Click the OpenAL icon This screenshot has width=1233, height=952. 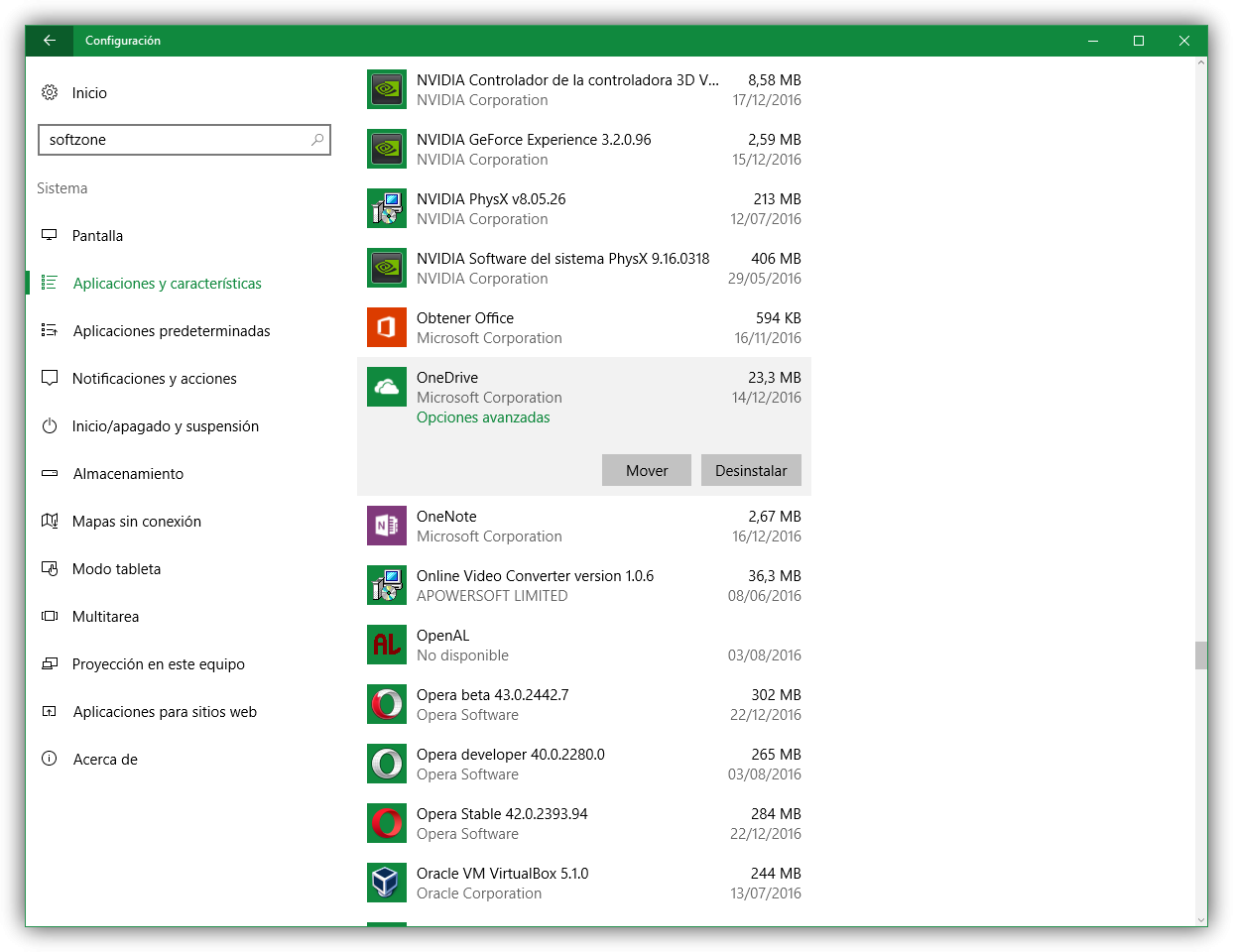click(x=387, y=645)
